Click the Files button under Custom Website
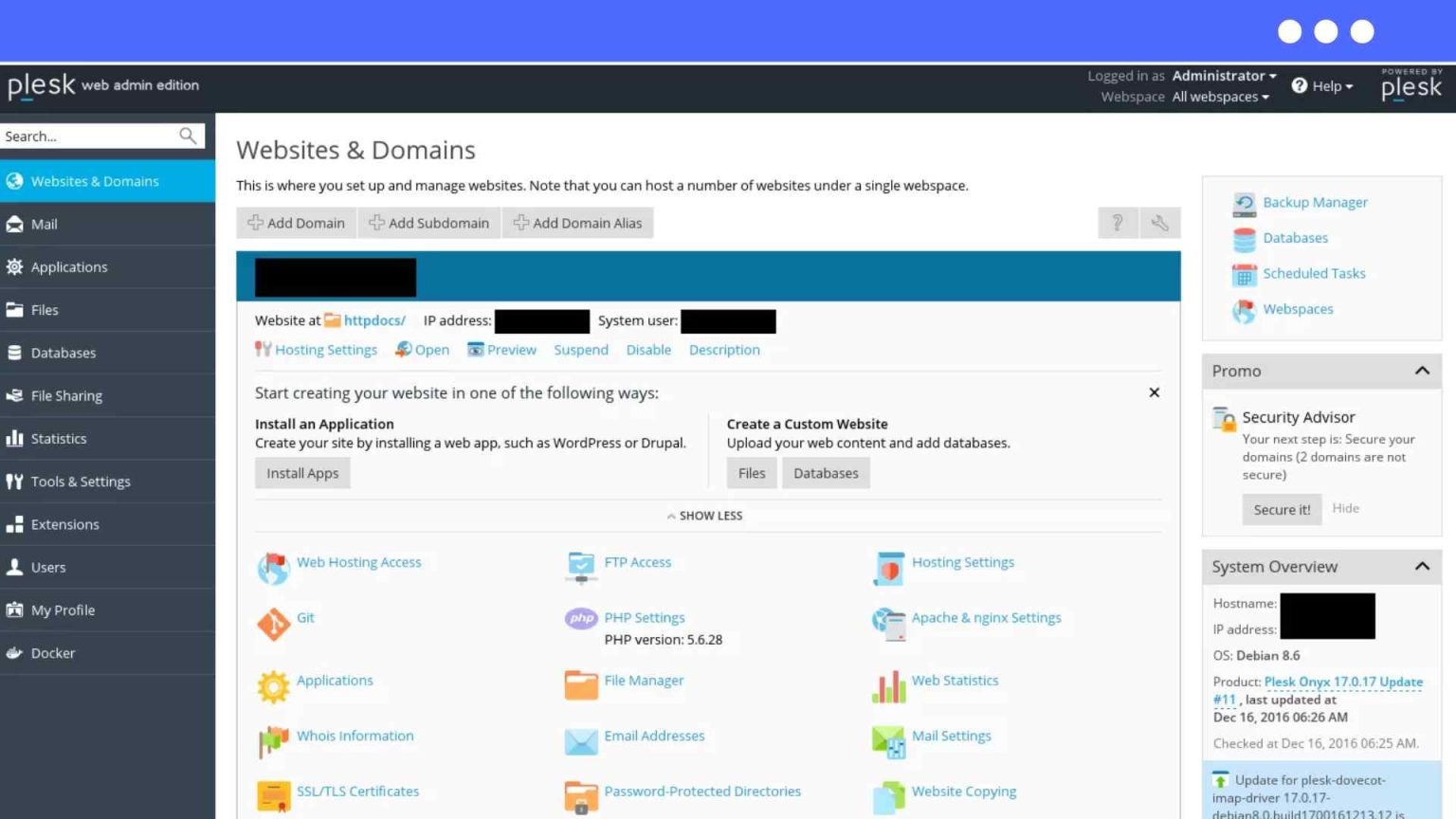Image resolution: width=1456 pixels, height=819 pixels. pos(752,473)
